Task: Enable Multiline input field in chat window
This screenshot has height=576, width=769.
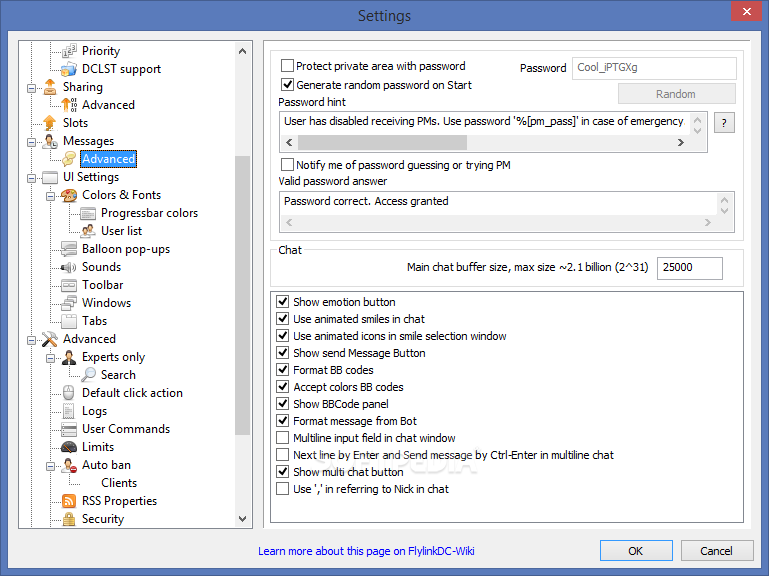Action: [x=282, y=438]
